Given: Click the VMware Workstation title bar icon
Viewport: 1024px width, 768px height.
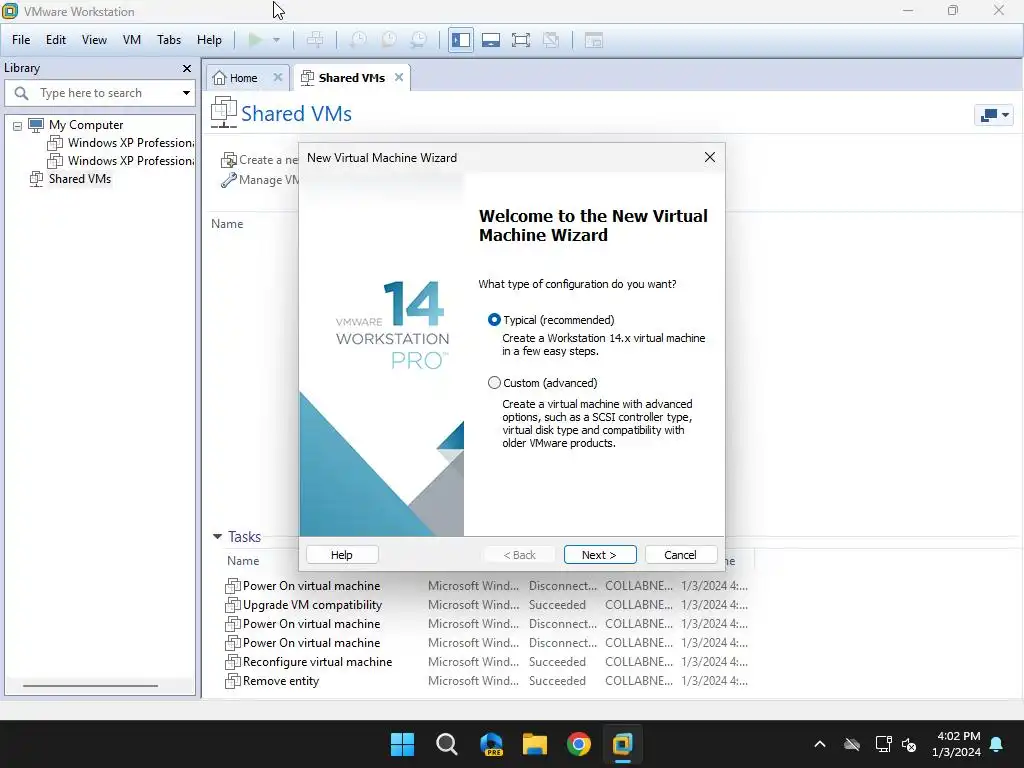Looking at the screenshot, I should [10, 11].
